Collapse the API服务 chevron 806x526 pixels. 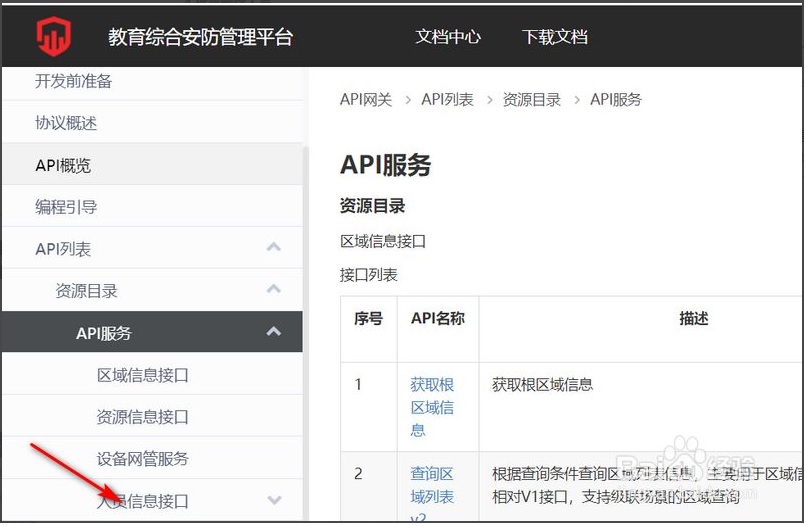273,332
